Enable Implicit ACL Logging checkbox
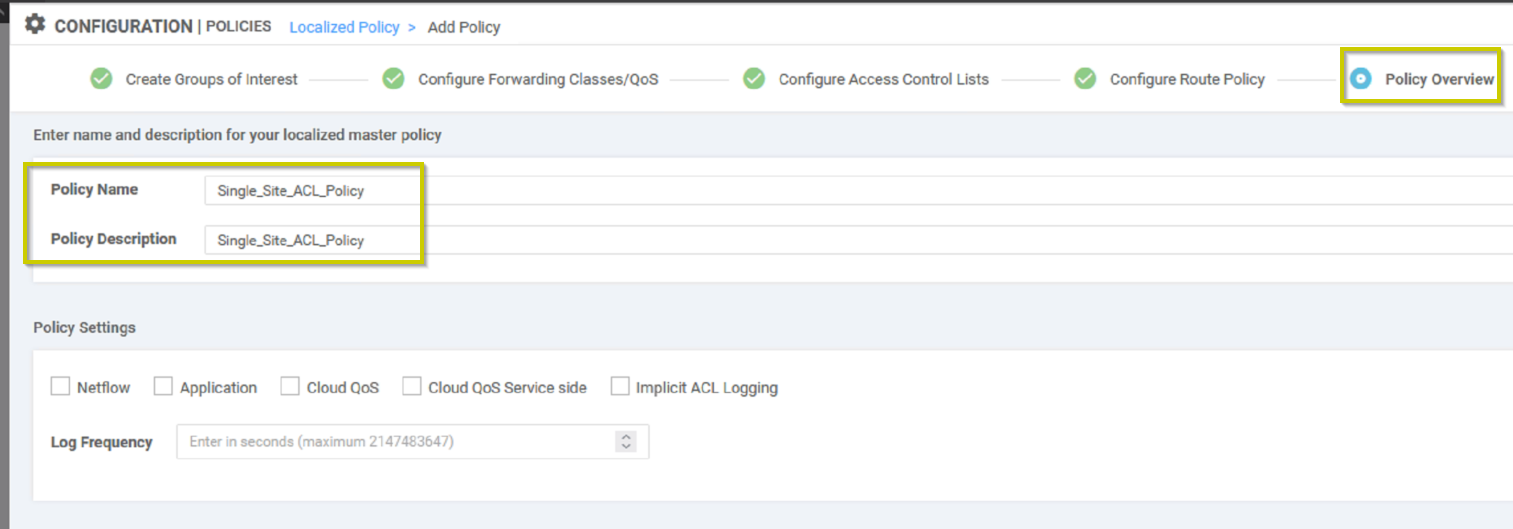Image resolution: width=1513 pixels, height=529 pixels. (x=620, y=386)
